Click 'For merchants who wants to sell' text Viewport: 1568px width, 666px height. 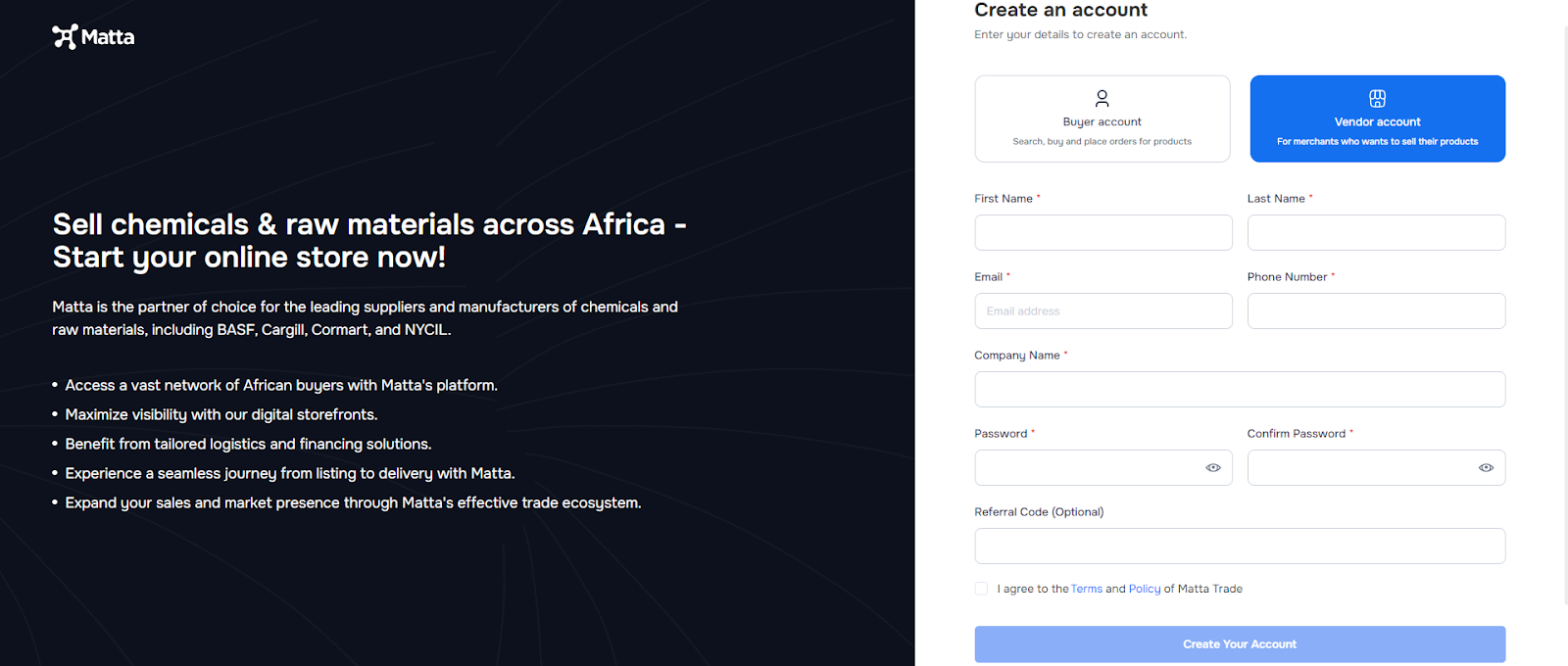(1377, 141)
